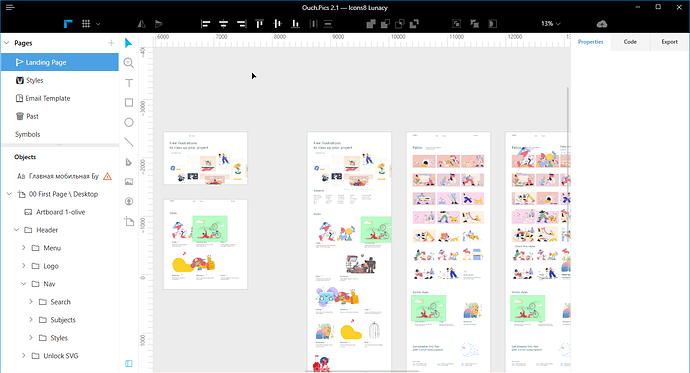This screenshot has width=690, height=373.
Task: Select the Image tool
Action: click(128, 181)
